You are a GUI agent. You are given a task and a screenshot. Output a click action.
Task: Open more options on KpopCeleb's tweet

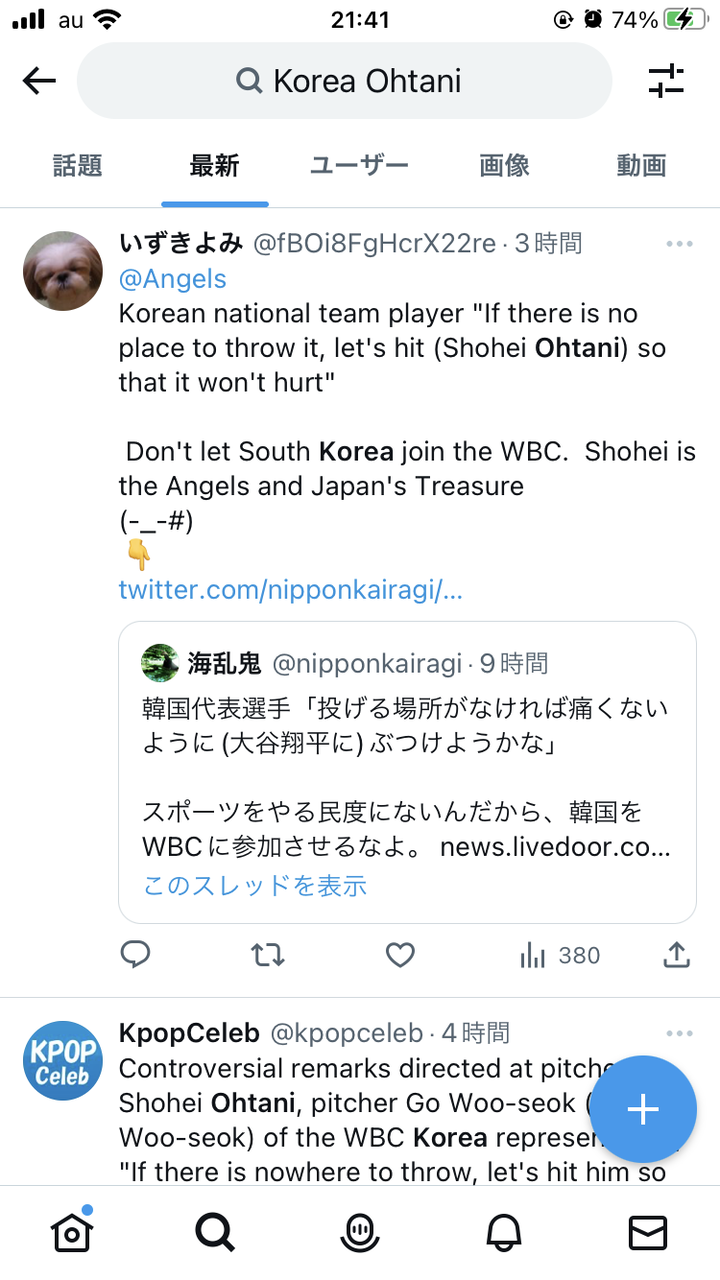679,1033
